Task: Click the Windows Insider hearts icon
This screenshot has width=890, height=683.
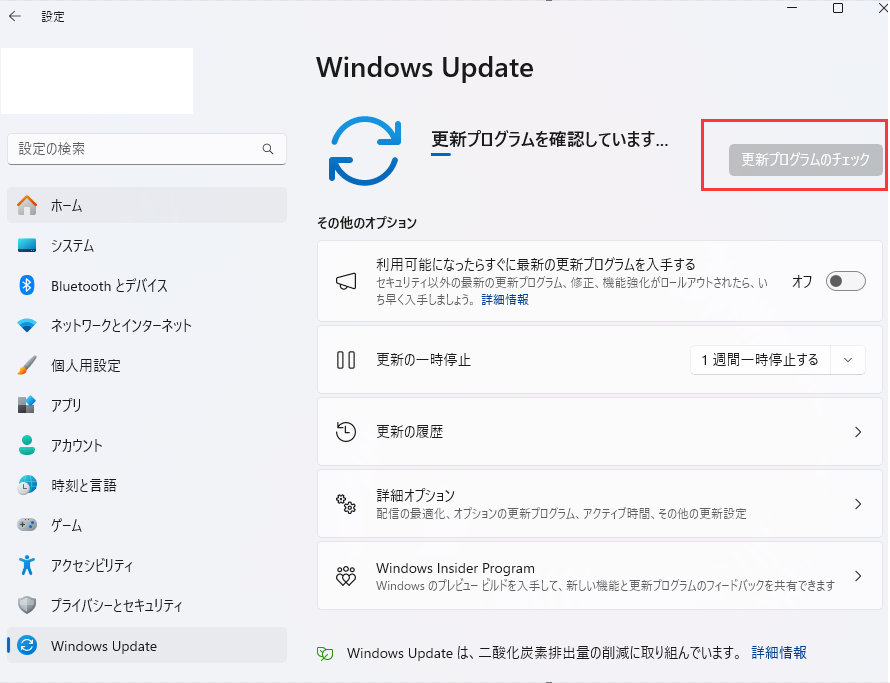Action: pyautogui.click(x=346, y=576)
